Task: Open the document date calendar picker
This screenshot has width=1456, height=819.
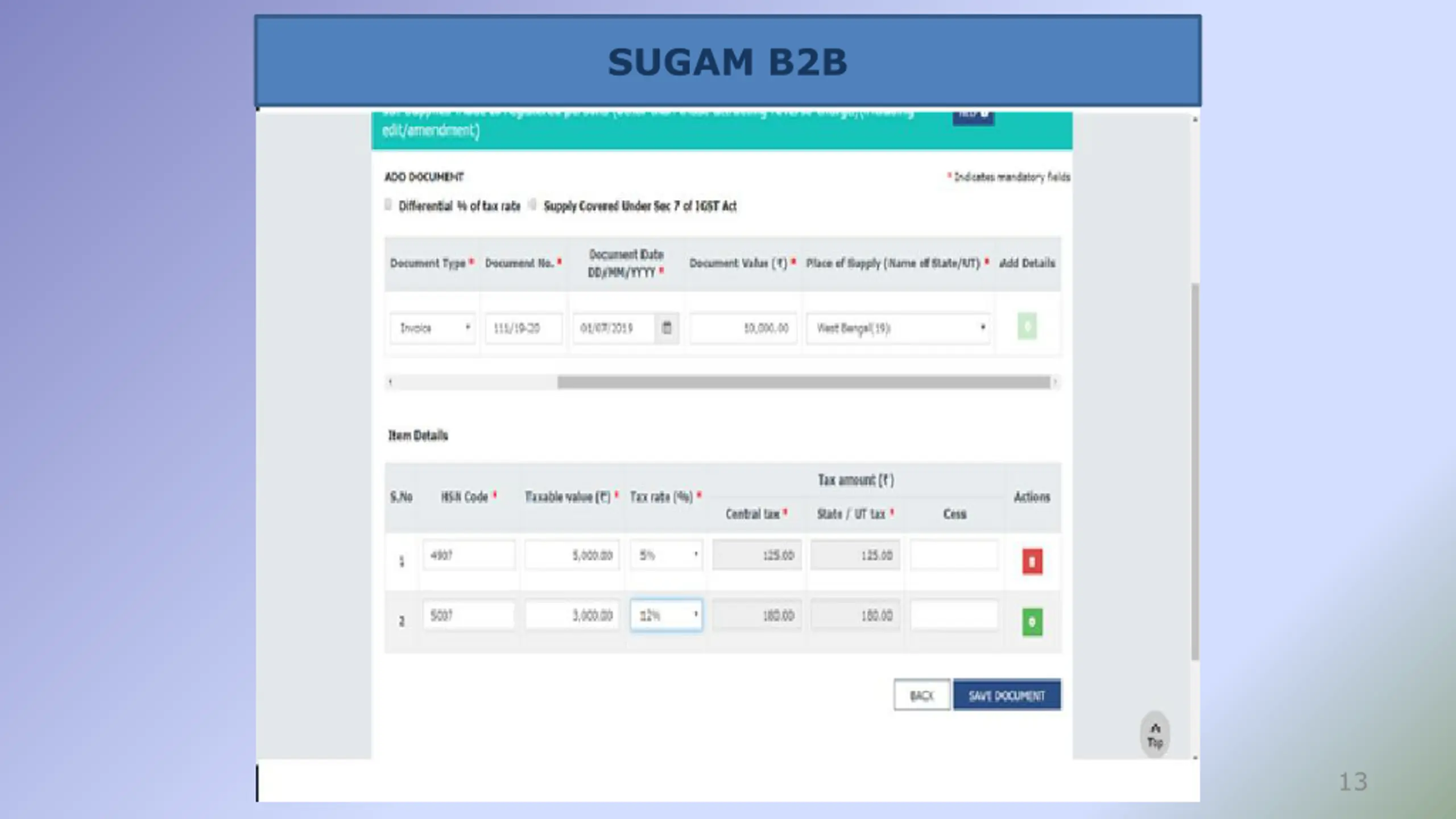Action: (667, 328)
